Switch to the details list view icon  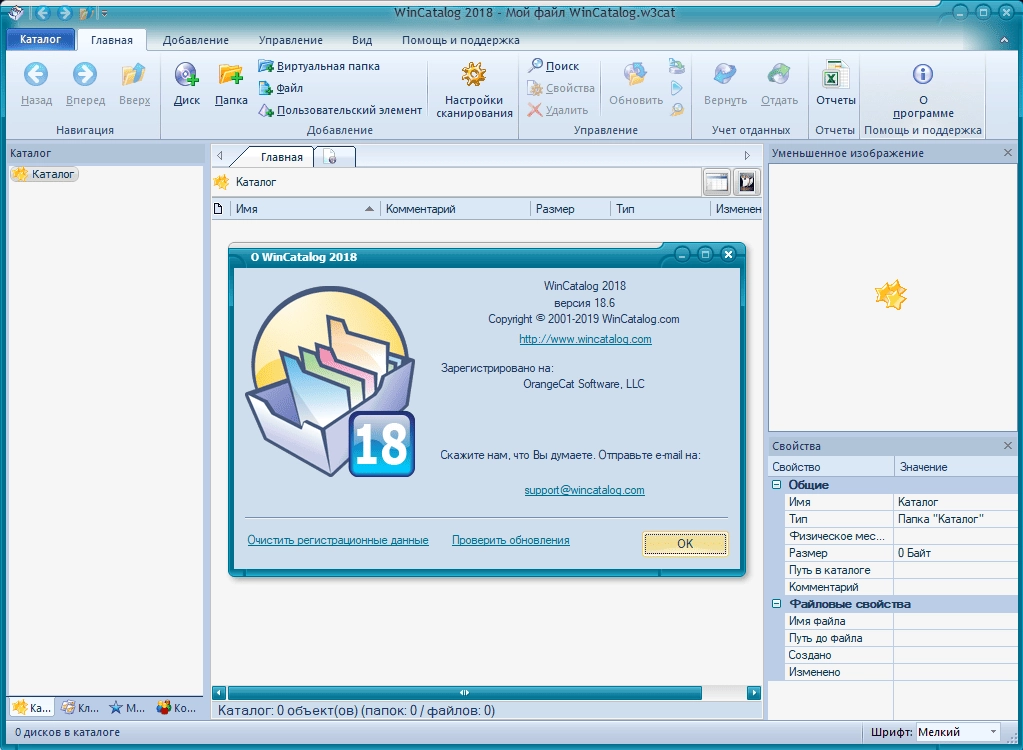pyautogui.click(x=716, y=182)
